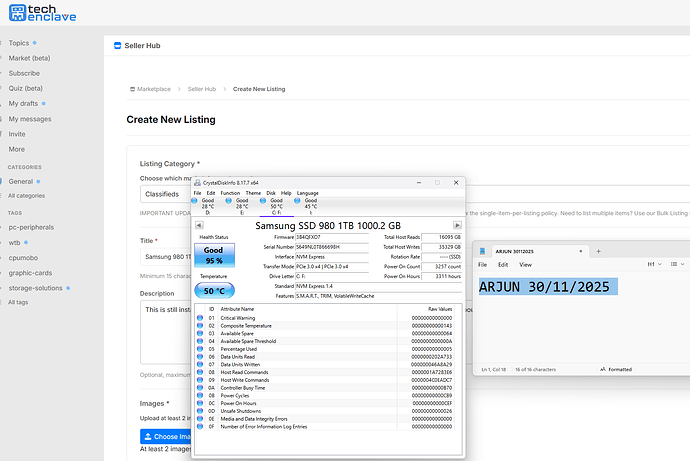Open the View menu in Notepad
Viewport: 690px width, 461px height.
(x=526, y=265)
